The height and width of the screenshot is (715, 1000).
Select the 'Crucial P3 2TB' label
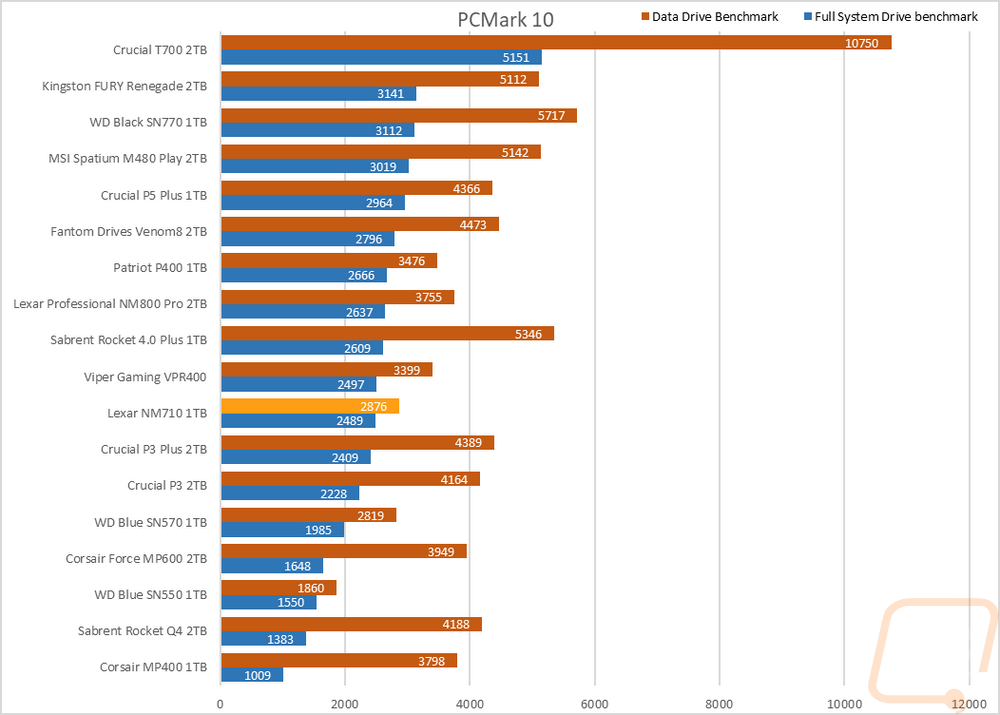tap(167, 485)
